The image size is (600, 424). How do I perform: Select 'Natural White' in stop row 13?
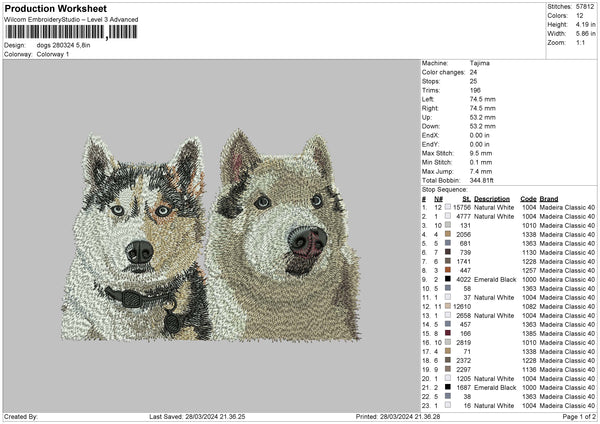point(494,316)
